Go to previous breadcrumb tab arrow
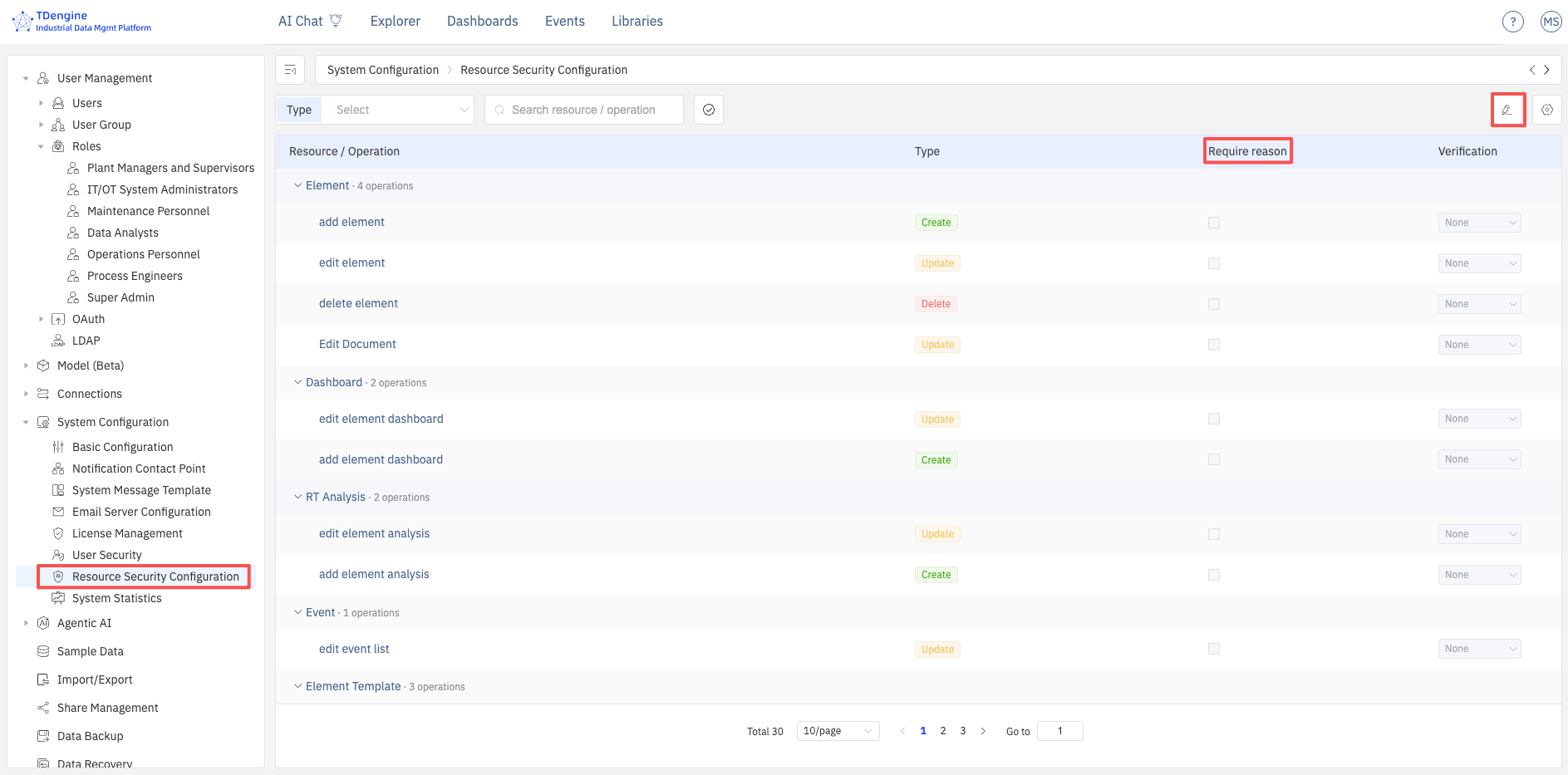Viewport: 1568px width, 775px height. 1532,70
